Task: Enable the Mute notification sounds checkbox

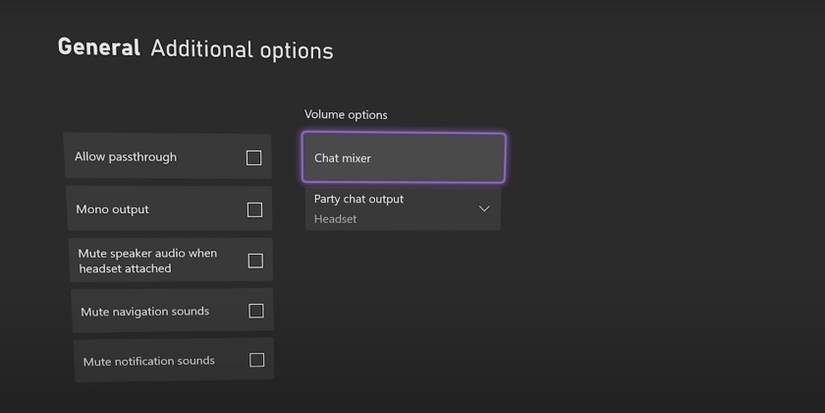Action: point(257,360)
